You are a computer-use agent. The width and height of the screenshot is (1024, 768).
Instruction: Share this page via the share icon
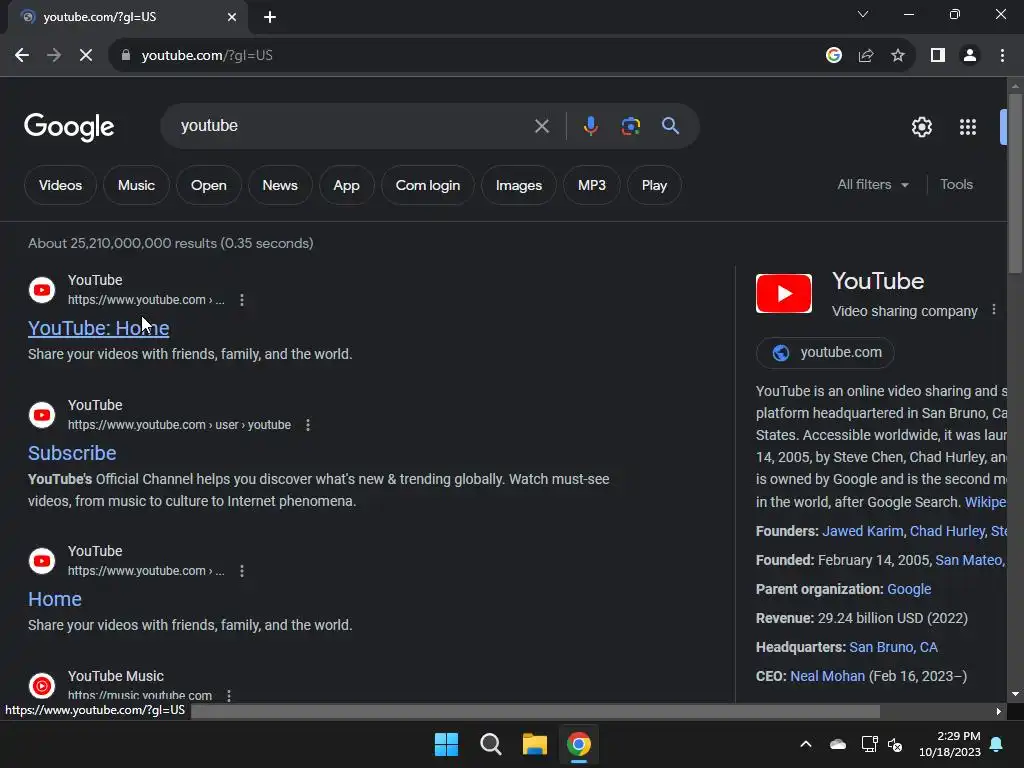866,56
